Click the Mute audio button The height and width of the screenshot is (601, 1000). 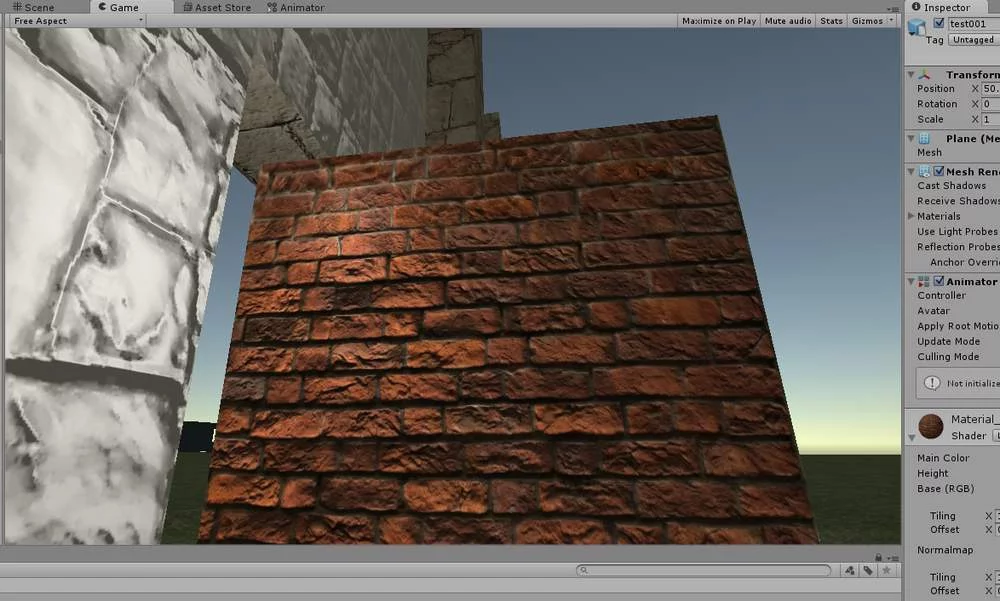pyautogui.click(x=788, y=20)
